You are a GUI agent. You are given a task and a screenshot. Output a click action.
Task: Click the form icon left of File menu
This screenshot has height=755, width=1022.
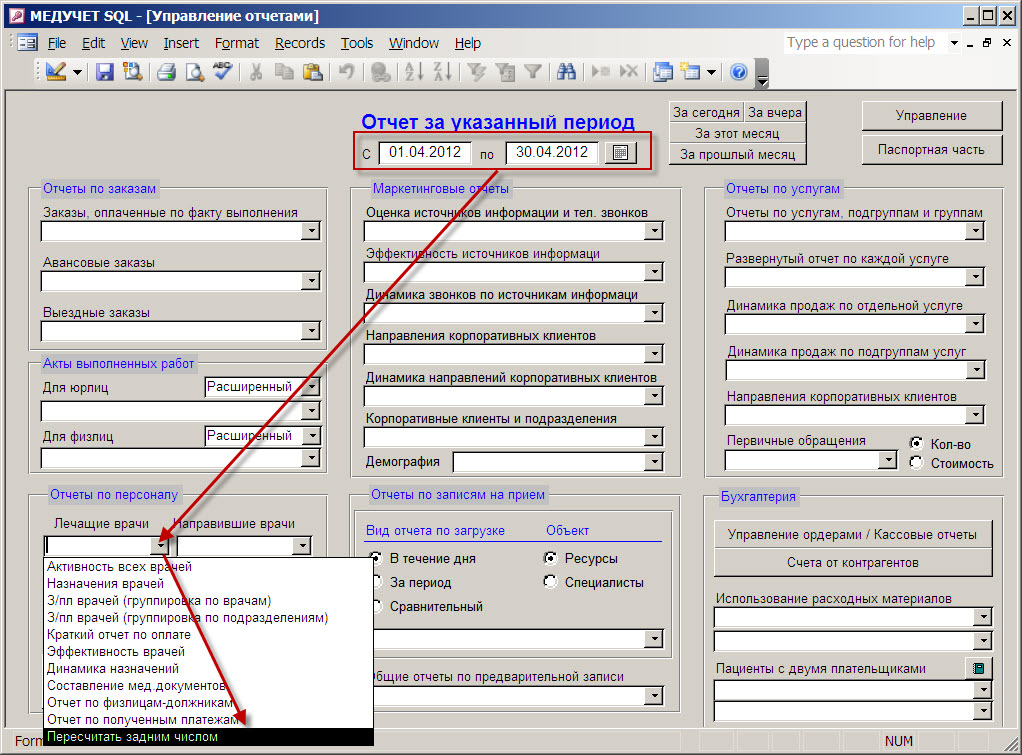click(x=27, y=43)
